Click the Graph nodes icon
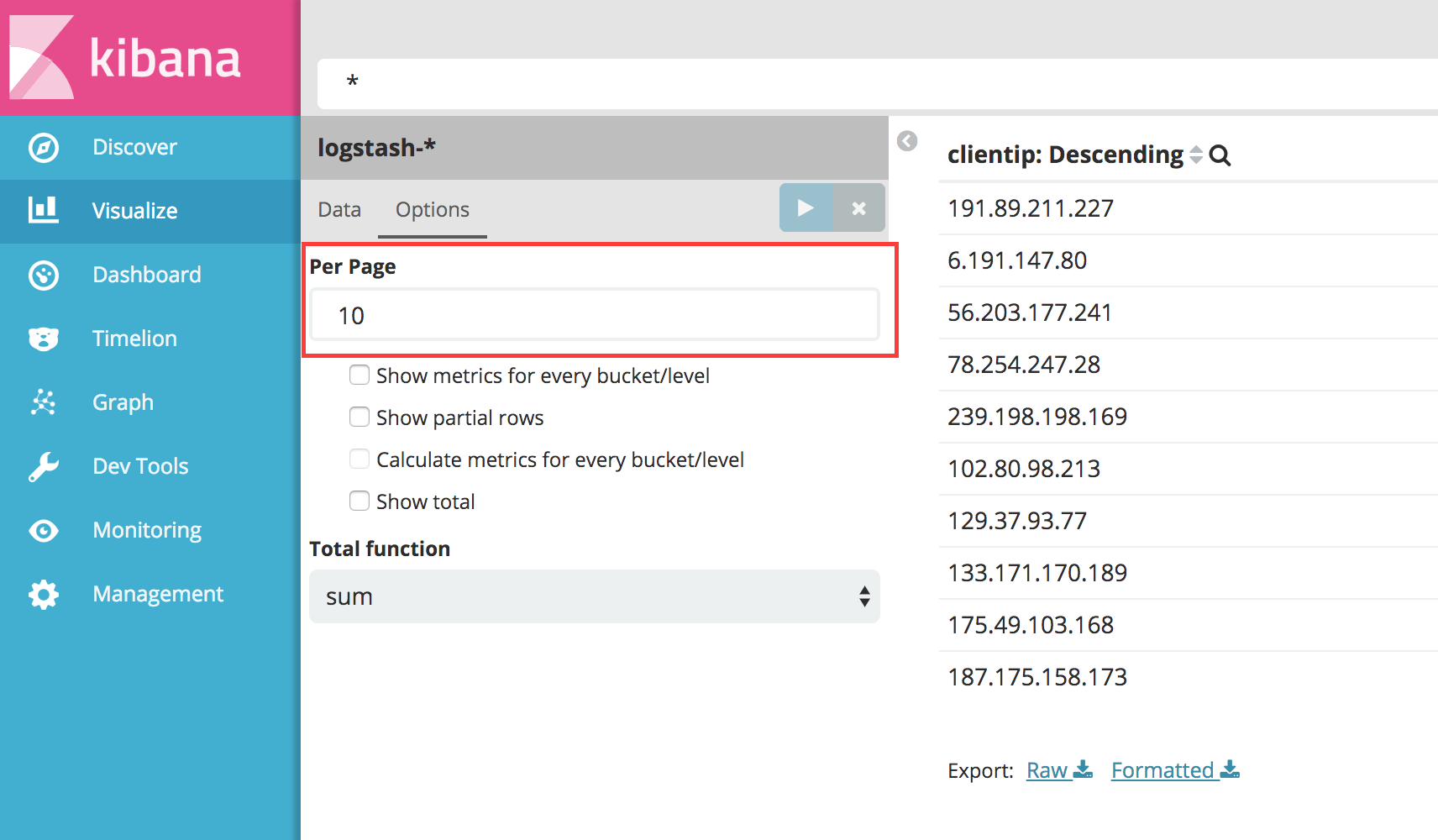Image resolution: width=1438 pixels, height=840 pixels. 44,402
